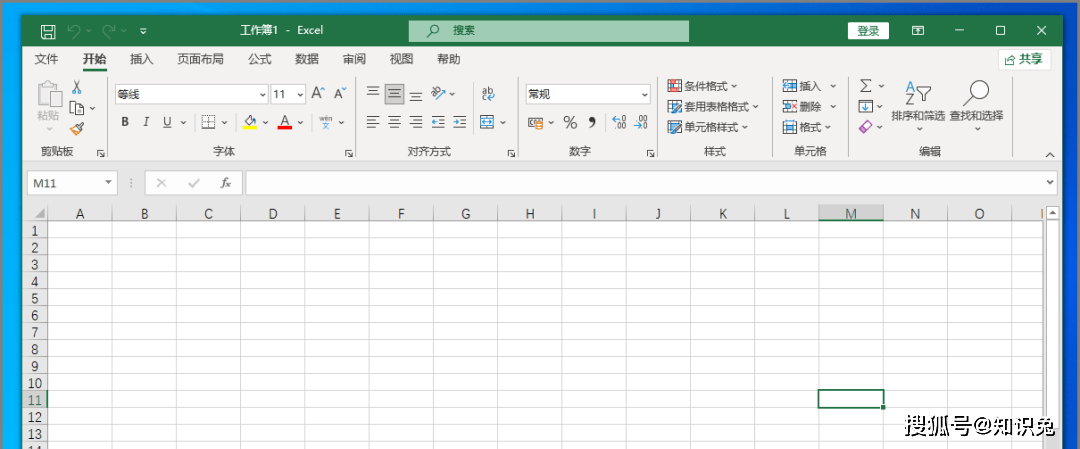Open 套用表格格式 menu
This screenshot has width=1080, height=449.
pos(713,107)
